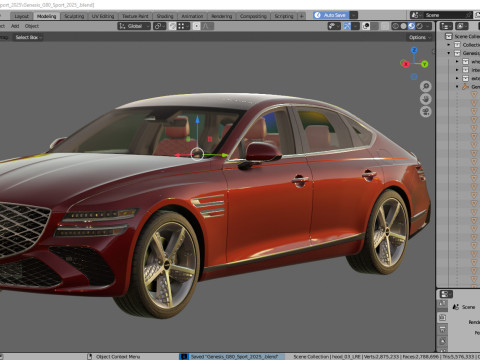The width and height of the screenshot is (480, 360).
Task: Pin the current scene in top bar
Action: [468, 15]
